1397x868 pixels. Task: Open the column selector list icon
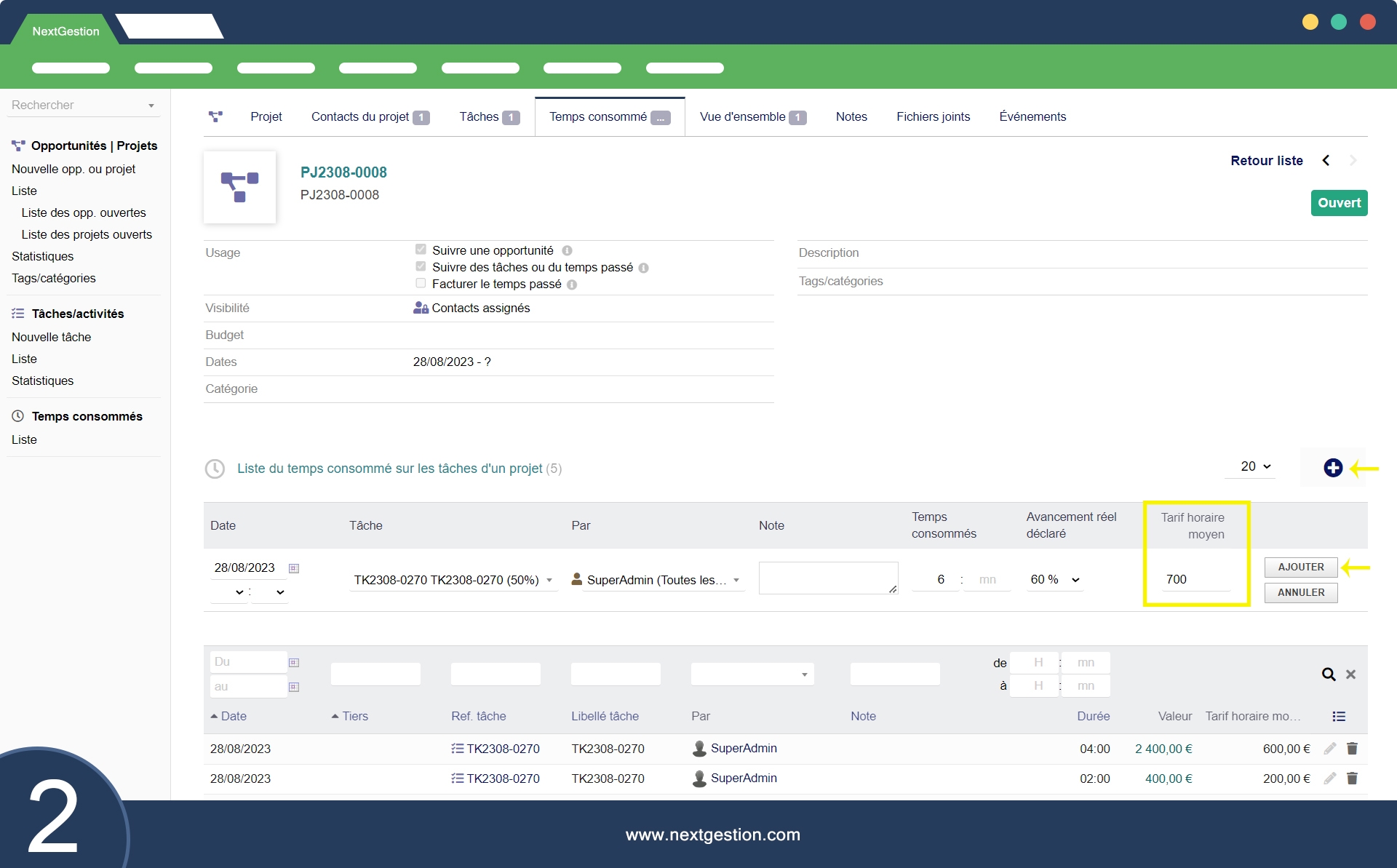click(1338, 716)
